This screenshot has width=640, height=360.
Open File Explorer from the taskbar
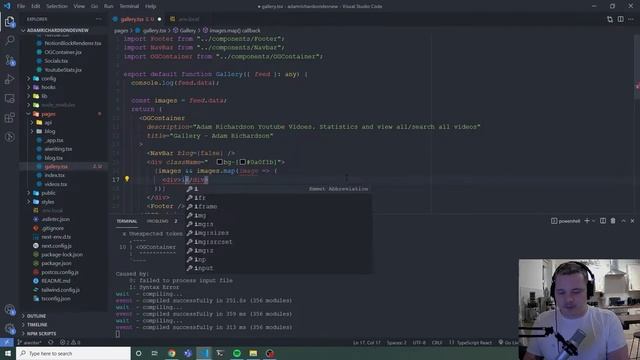[x=253, y=353]
